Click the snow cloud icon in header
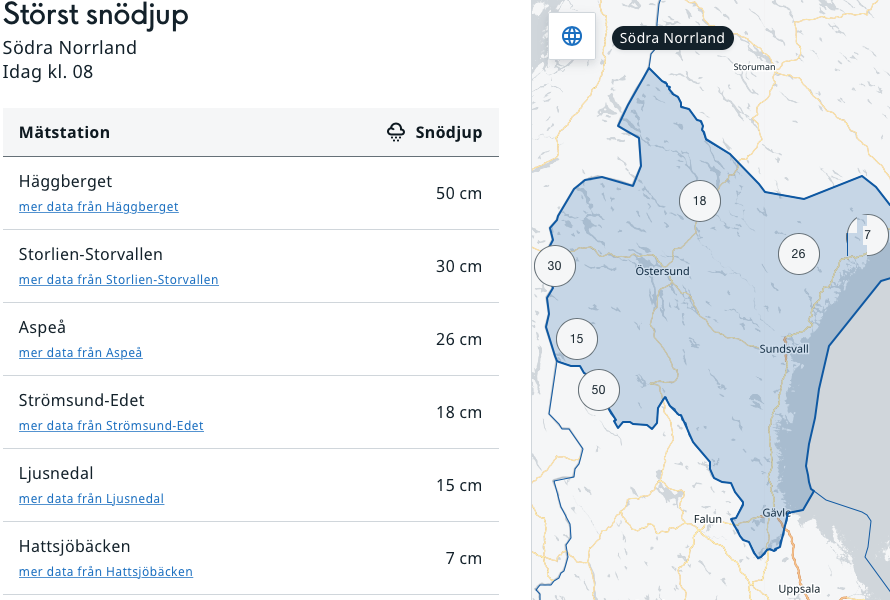This screenshot has height=600, width=890. [x=397, y=133]
